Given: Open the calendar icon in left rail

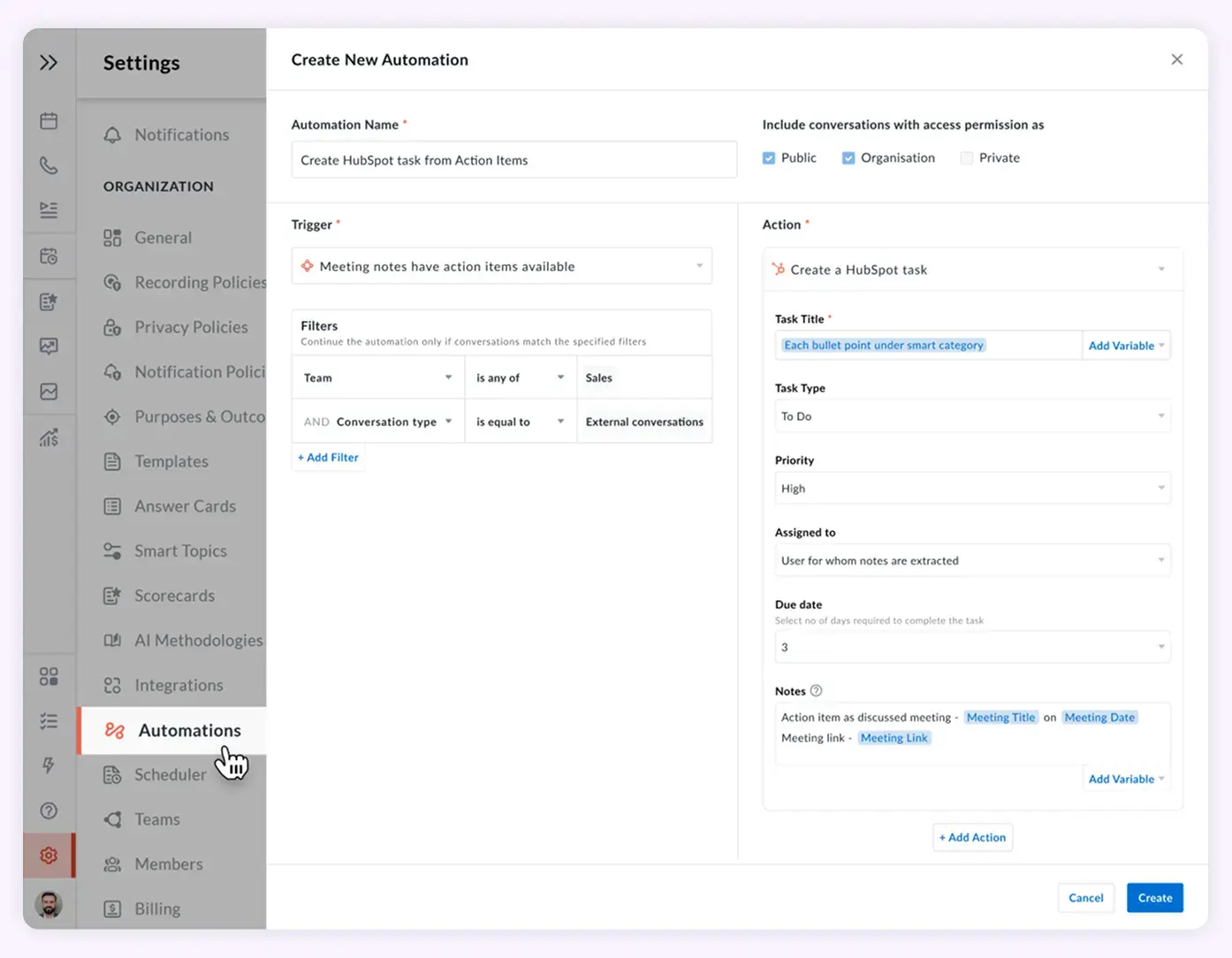Looking at the screenshot, I should click(49, 120).
